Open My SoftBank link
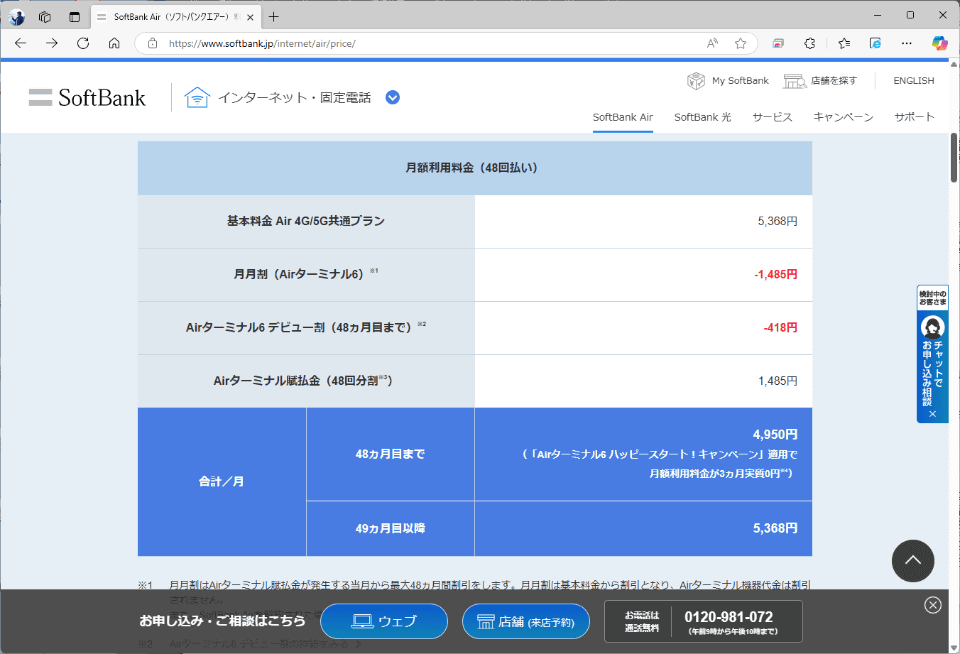The height and width of the screenshot is (654, 960). [728, 81]
